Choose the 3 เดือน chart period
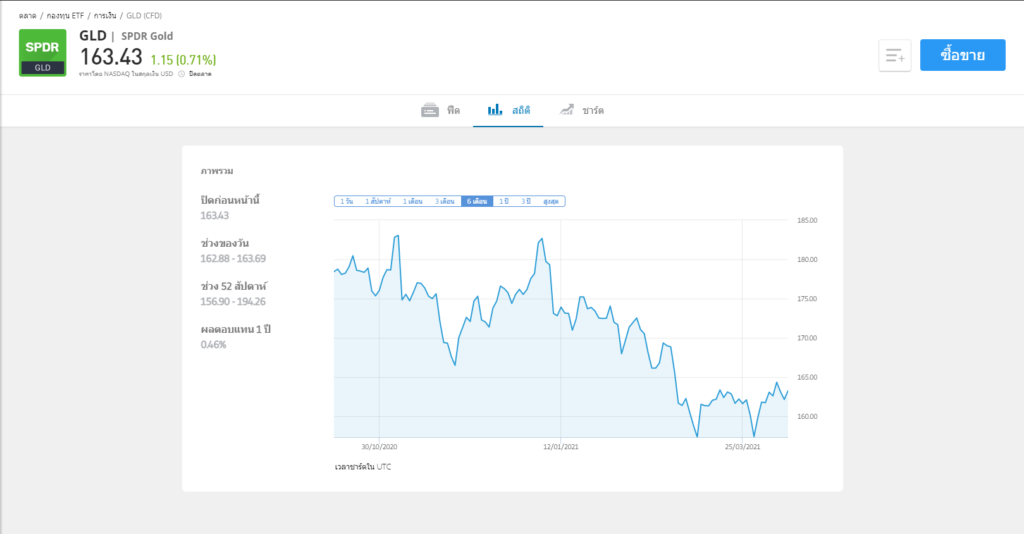The height and width of the screenshot is (534, 1024). pos(445,201)
